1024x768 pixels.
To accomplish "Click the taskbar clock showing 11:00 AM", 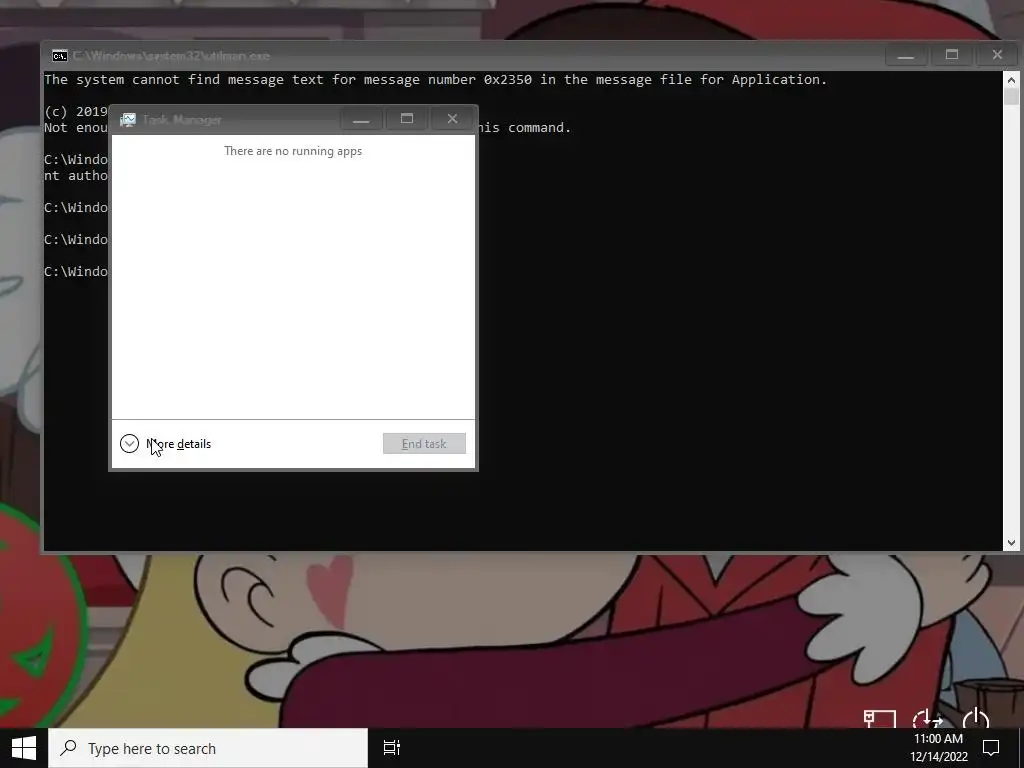I will click(938, 748).
